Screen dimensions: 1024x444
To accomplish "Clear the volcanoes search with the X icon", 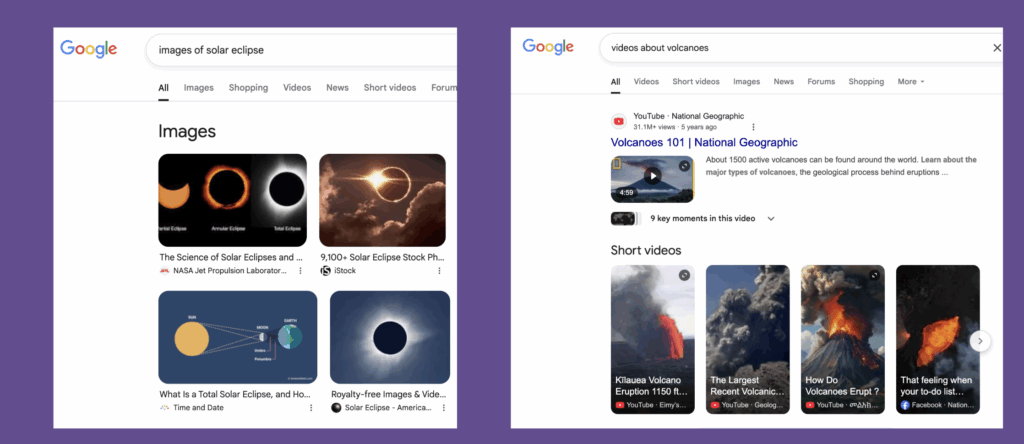I will point(997,48).
